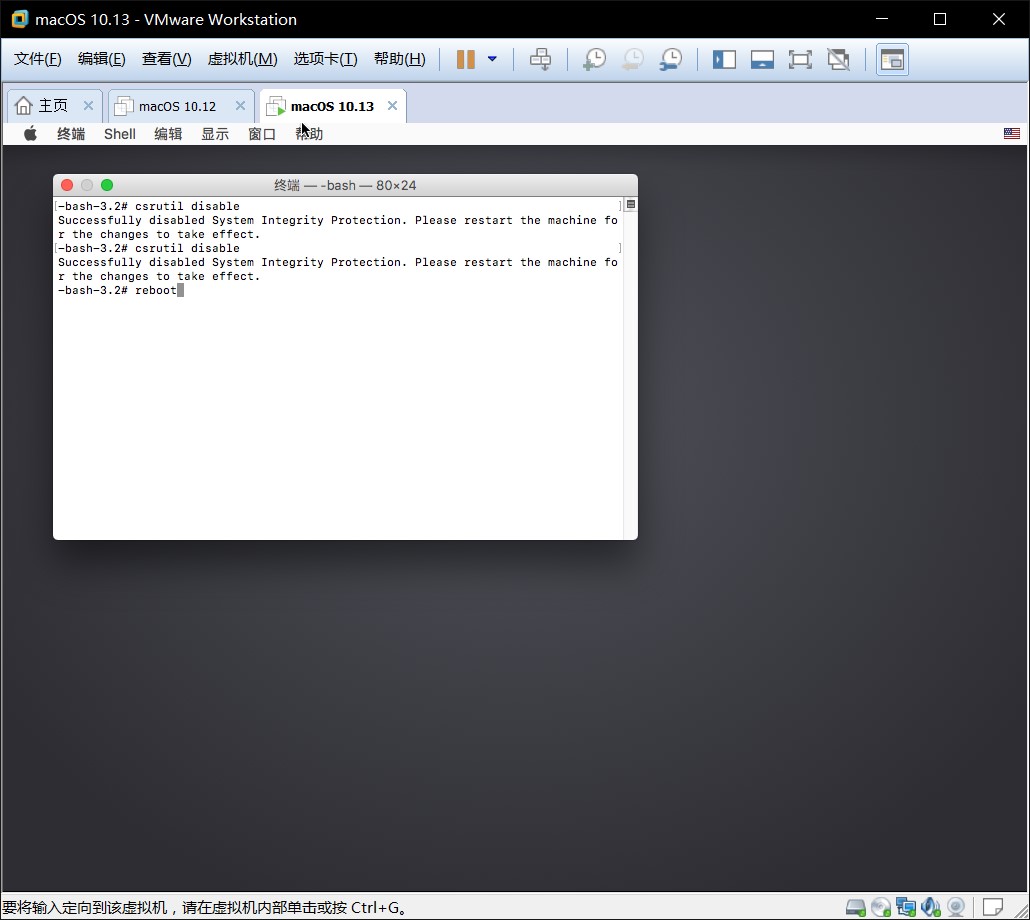Open the 选项卡(T) menu
This screenshot has width=1030, height=920.
click(325, 59)
